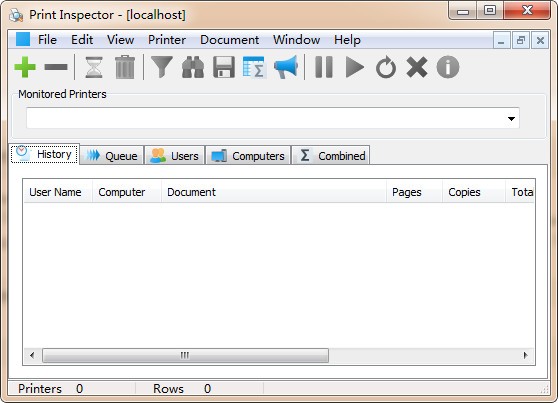
Task: Open the Document menu
Action: coord(230,40)
